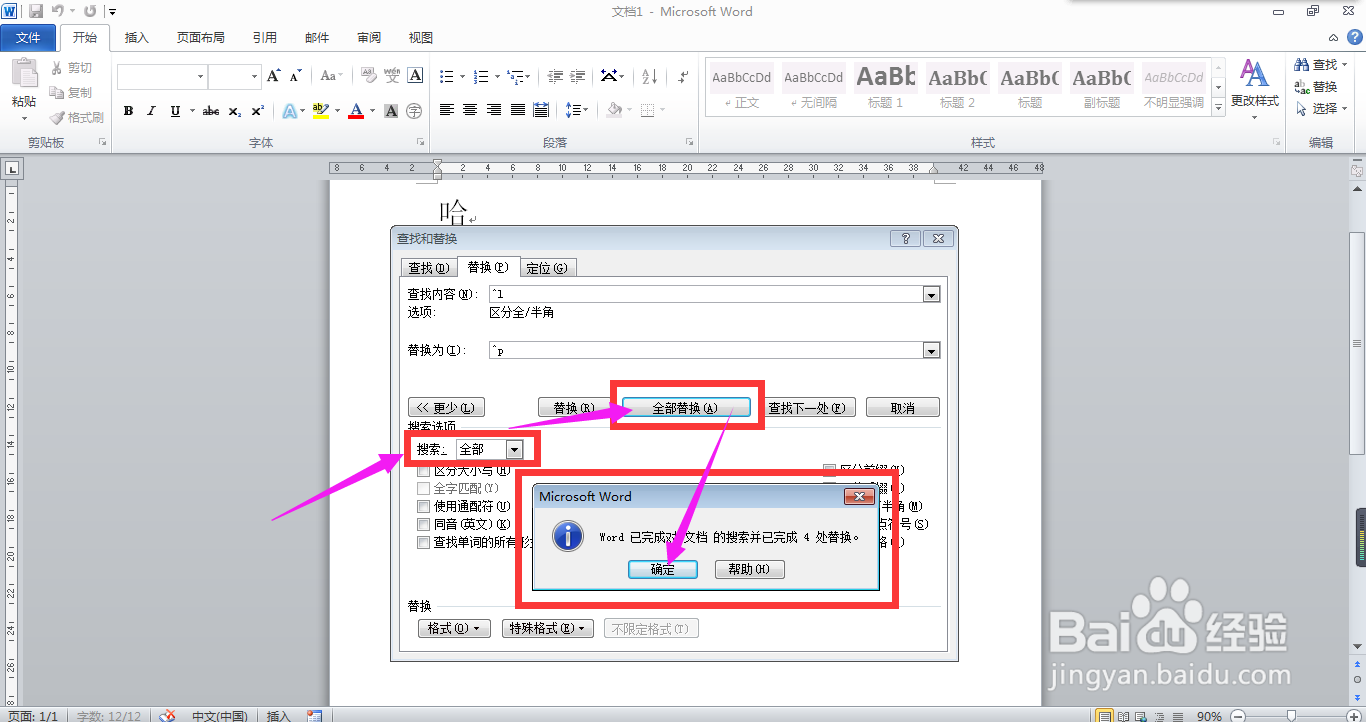This screenshot has height=722, width=1366.
Task: Click the Cut (剪切) scissors icon
Action: [57, 68]
